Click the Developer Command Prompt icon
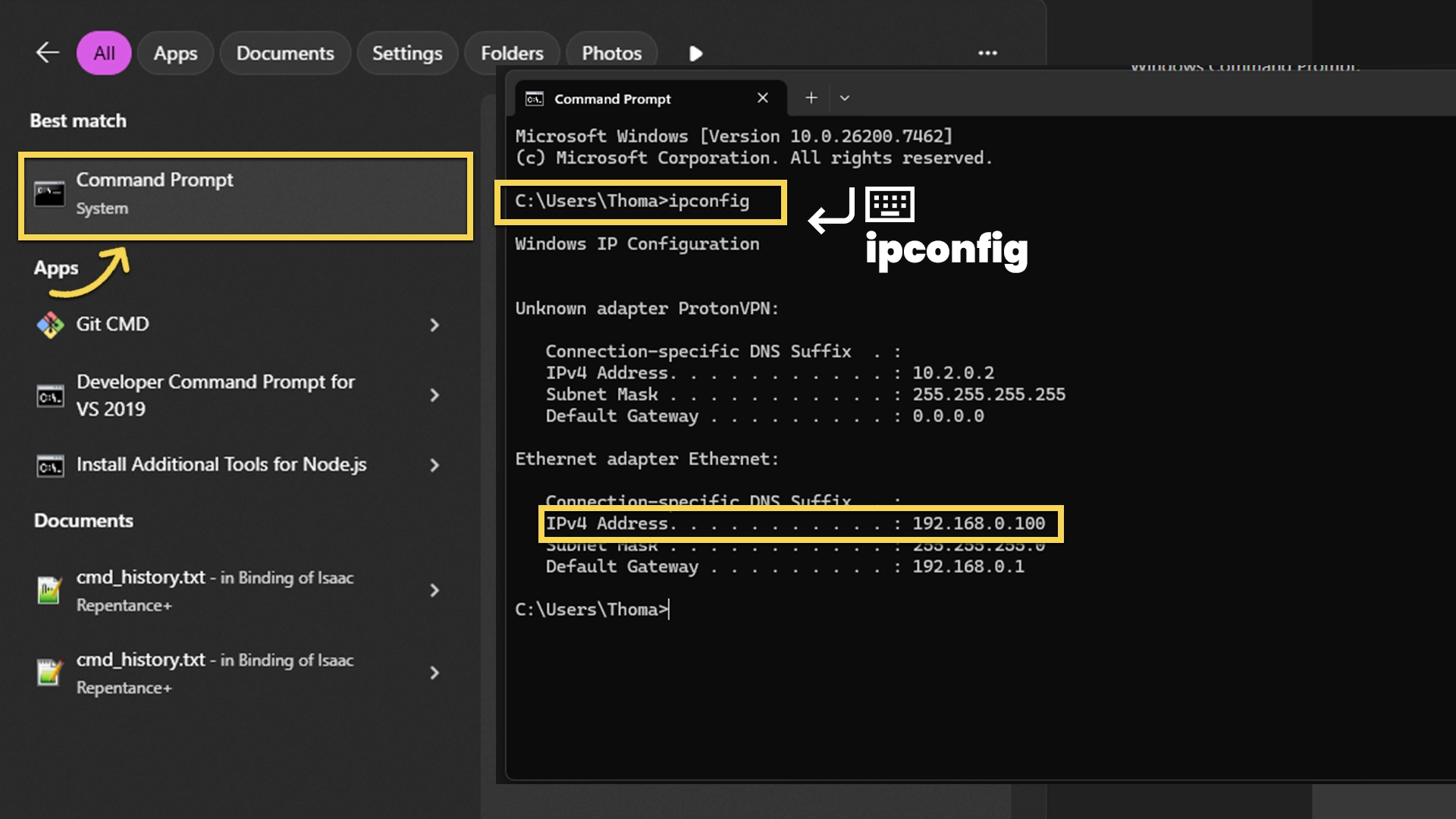The height and width of the screenshot is (819, 1456). [x=50, y=396]
